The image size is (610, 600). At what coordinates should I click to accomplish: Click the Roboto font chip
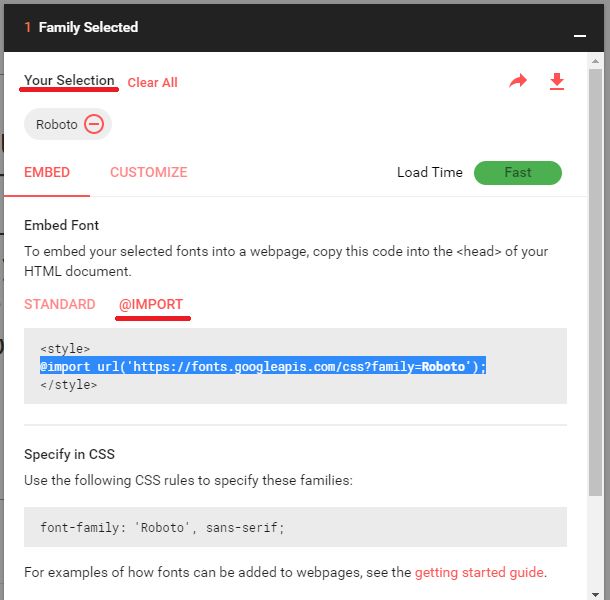coord(56,124)
